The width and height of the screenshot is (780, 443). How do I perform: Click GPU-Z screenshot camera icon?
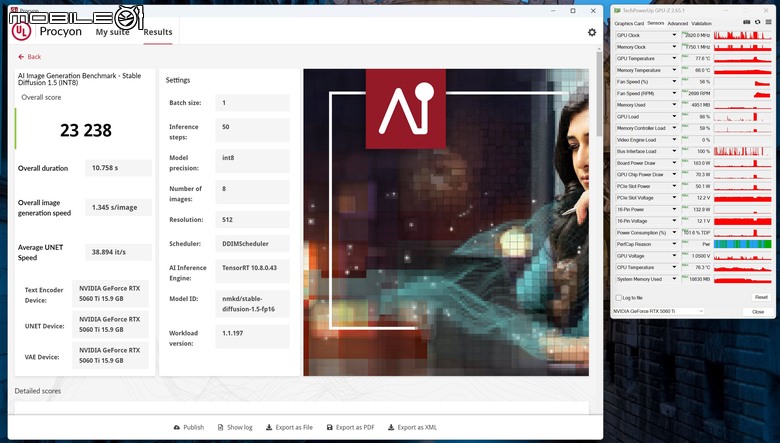[x=746, y=22]
